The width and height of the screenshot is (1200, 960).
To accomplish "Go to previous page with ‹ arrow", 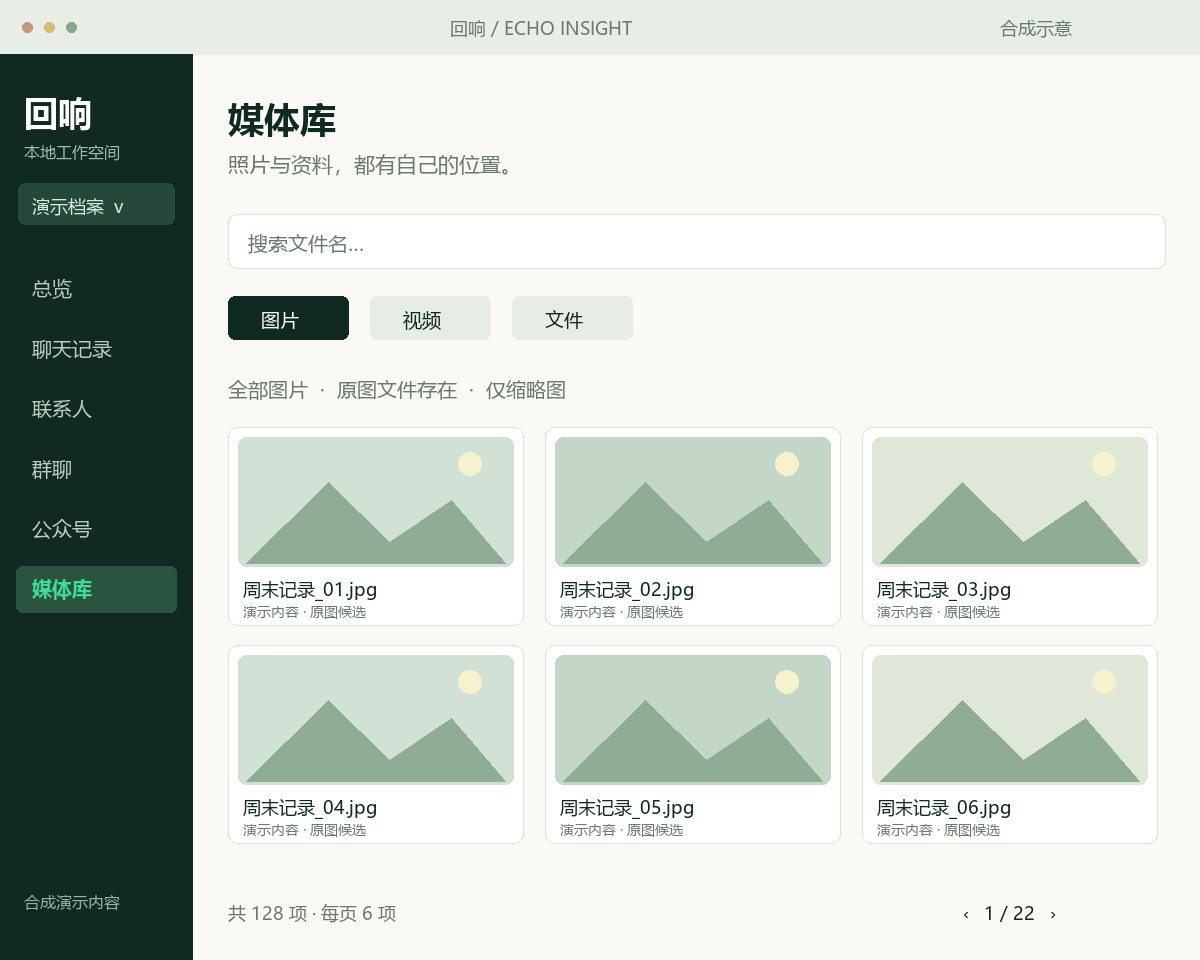I will click(x=966, y=914).
